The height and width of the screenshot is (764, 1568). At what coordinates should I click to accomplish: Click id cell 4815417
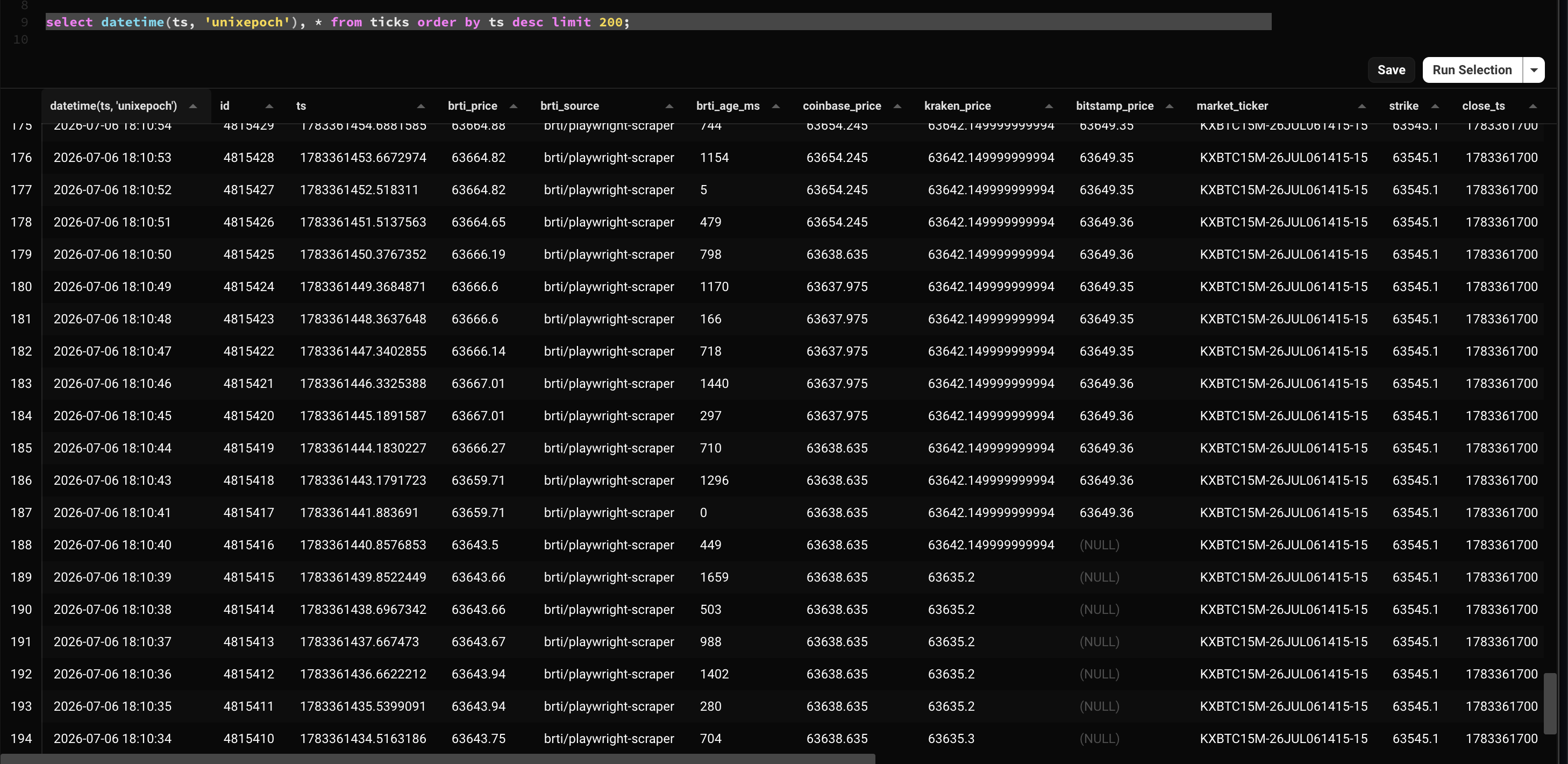coord(248,513)
